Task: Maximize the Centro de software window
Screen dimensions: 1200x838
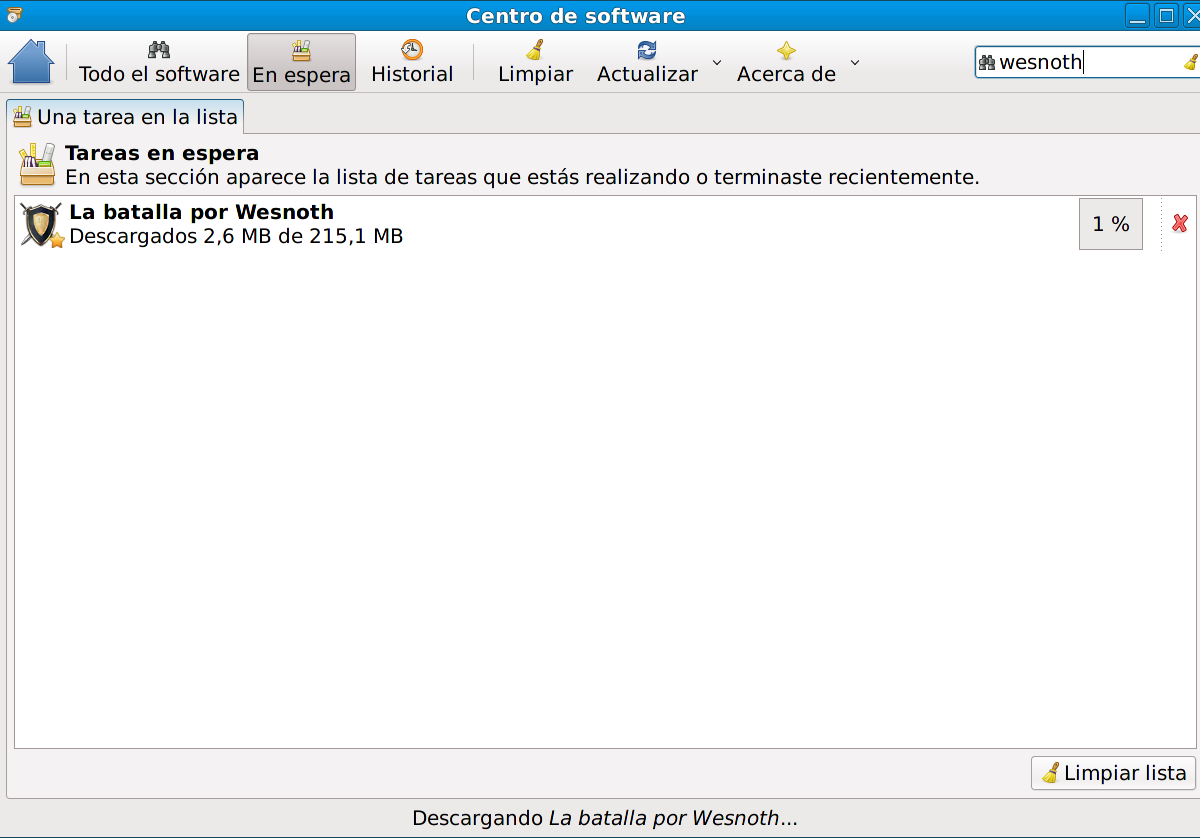Action: click(x=1166, y=15)
